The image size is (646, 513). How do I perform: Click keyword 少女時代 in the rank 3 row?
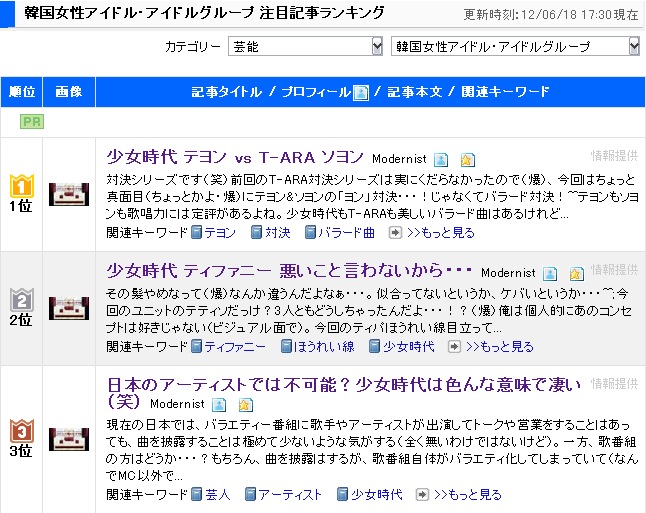point(377,494)
